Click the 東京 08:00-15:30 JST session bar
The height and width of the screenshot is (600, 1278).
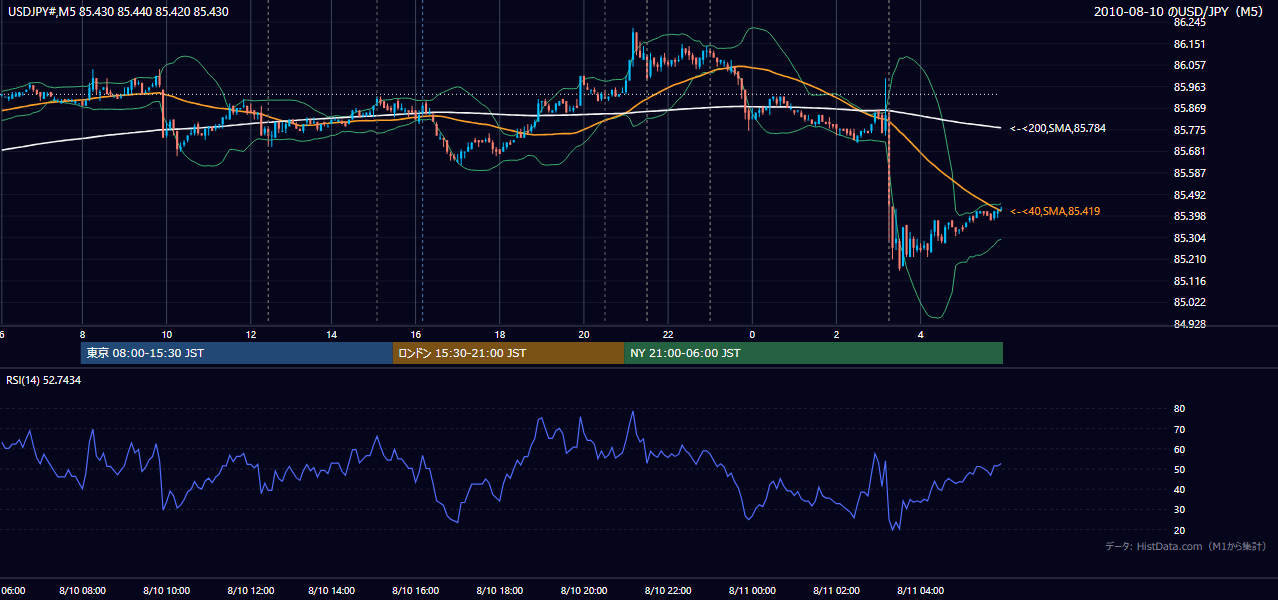[237, 353]
